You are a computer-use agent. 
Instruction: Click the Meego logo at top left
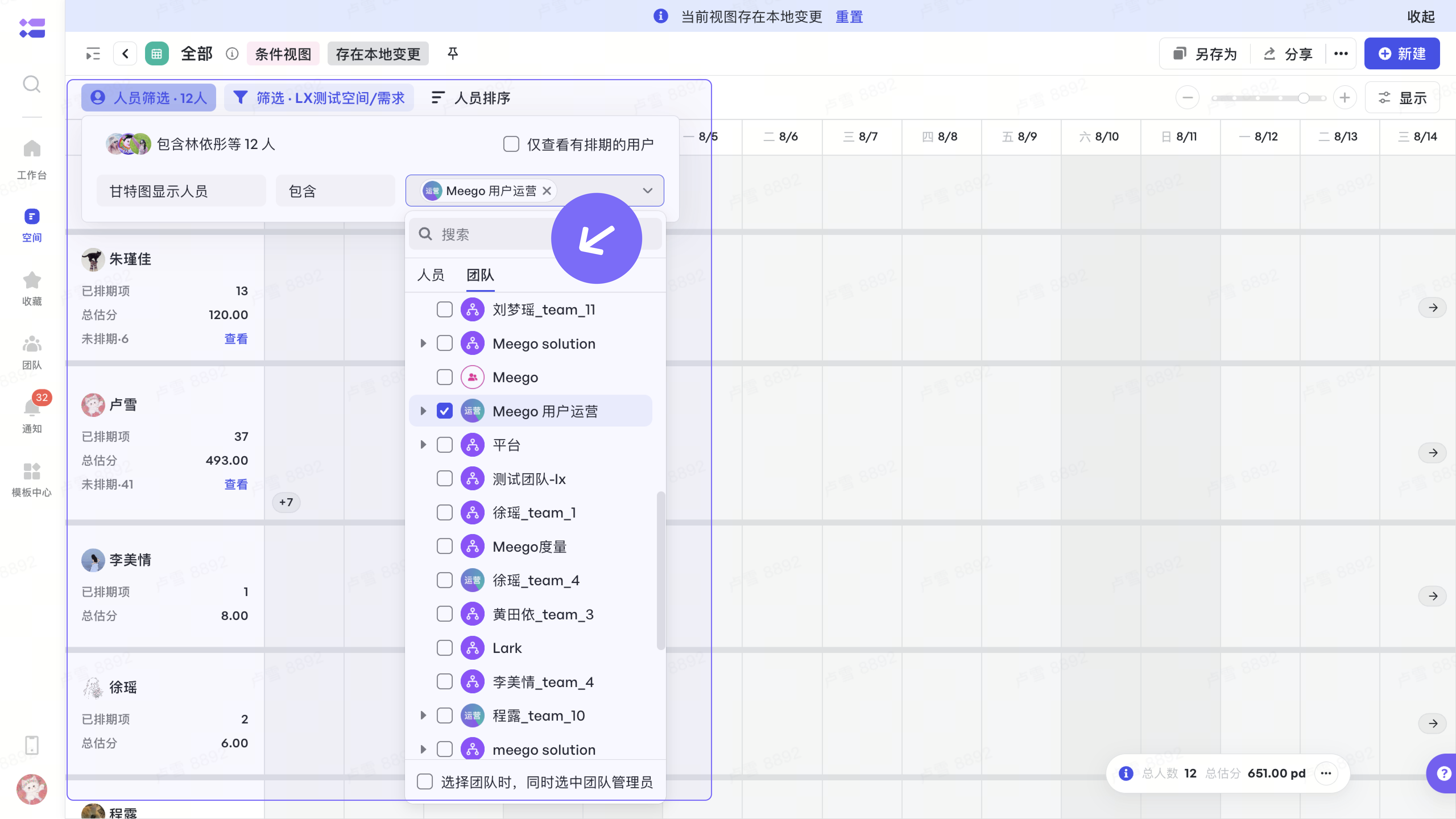32,28
